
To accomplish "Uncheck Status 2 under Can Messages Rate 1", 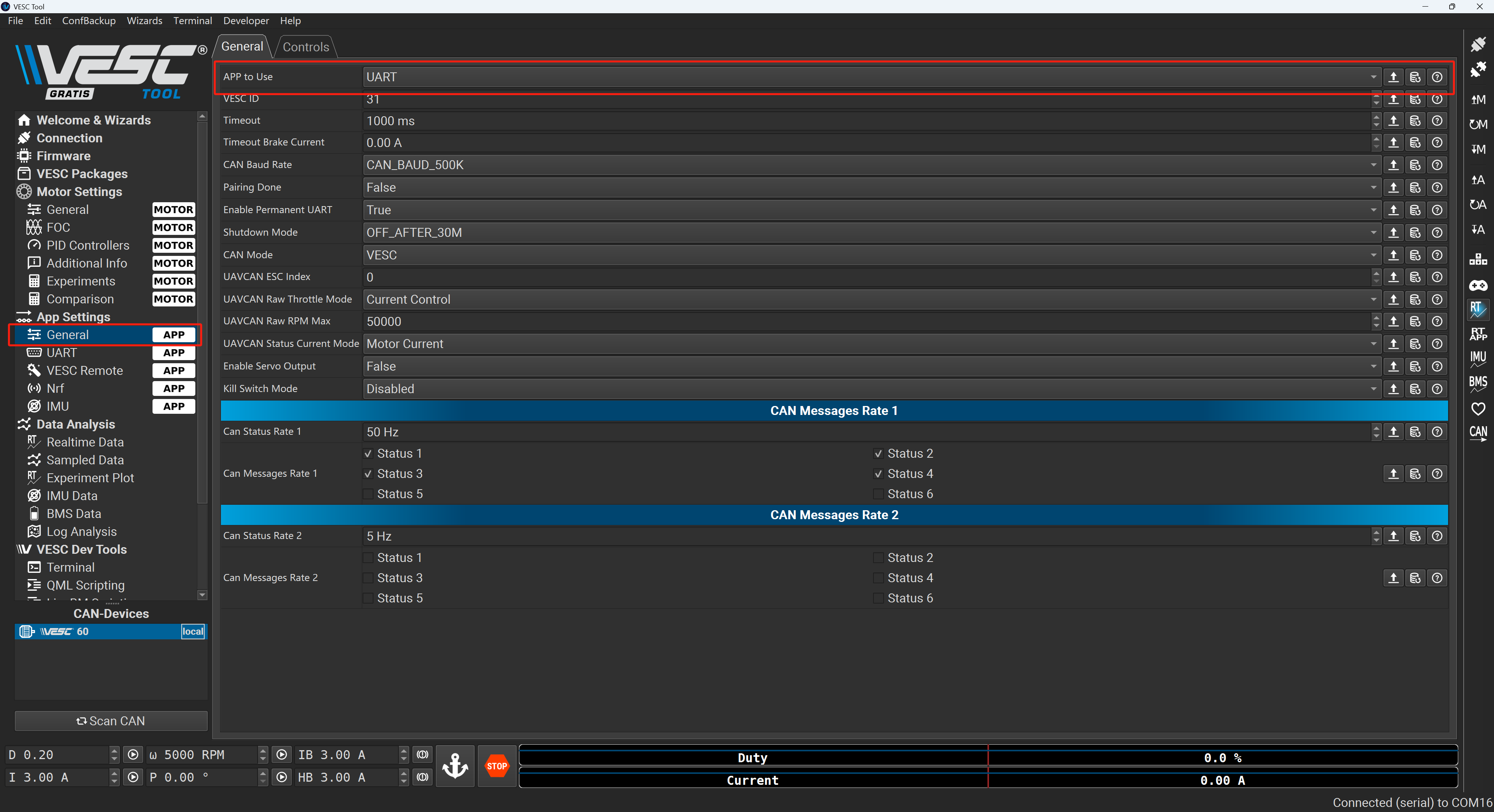I will pos(878,454).
